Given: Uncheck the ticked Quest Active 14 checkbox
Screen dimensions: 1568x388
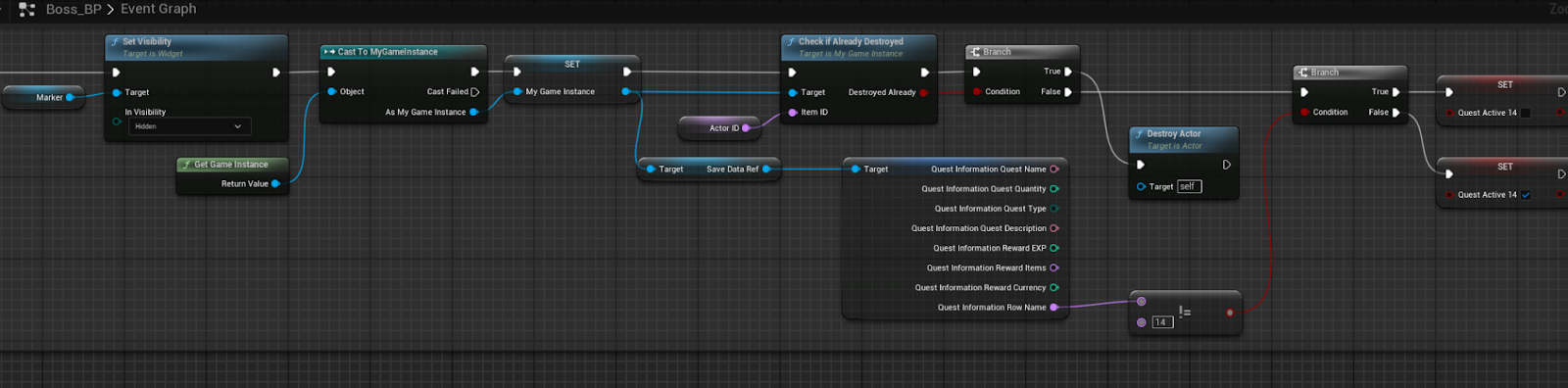Looking at the screenshot, I should click(1526, 195).
